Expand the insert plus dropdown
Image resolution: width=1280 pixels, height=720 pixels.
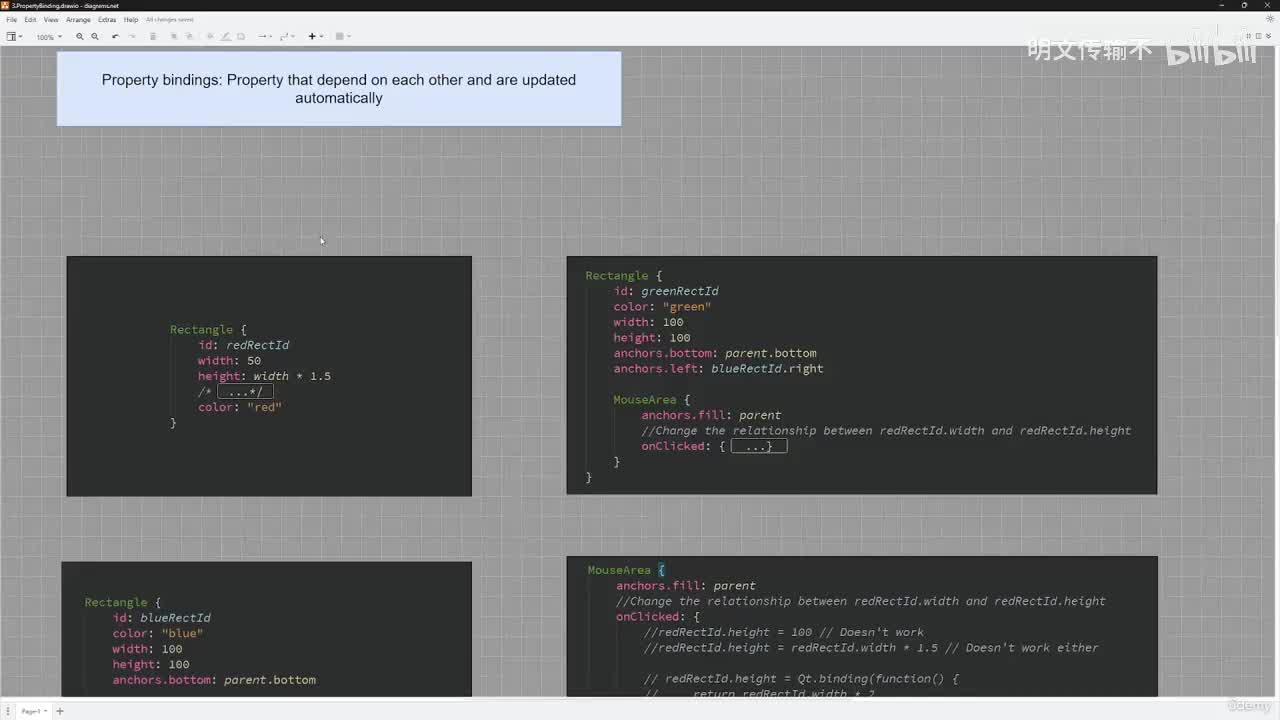point(314,37)
